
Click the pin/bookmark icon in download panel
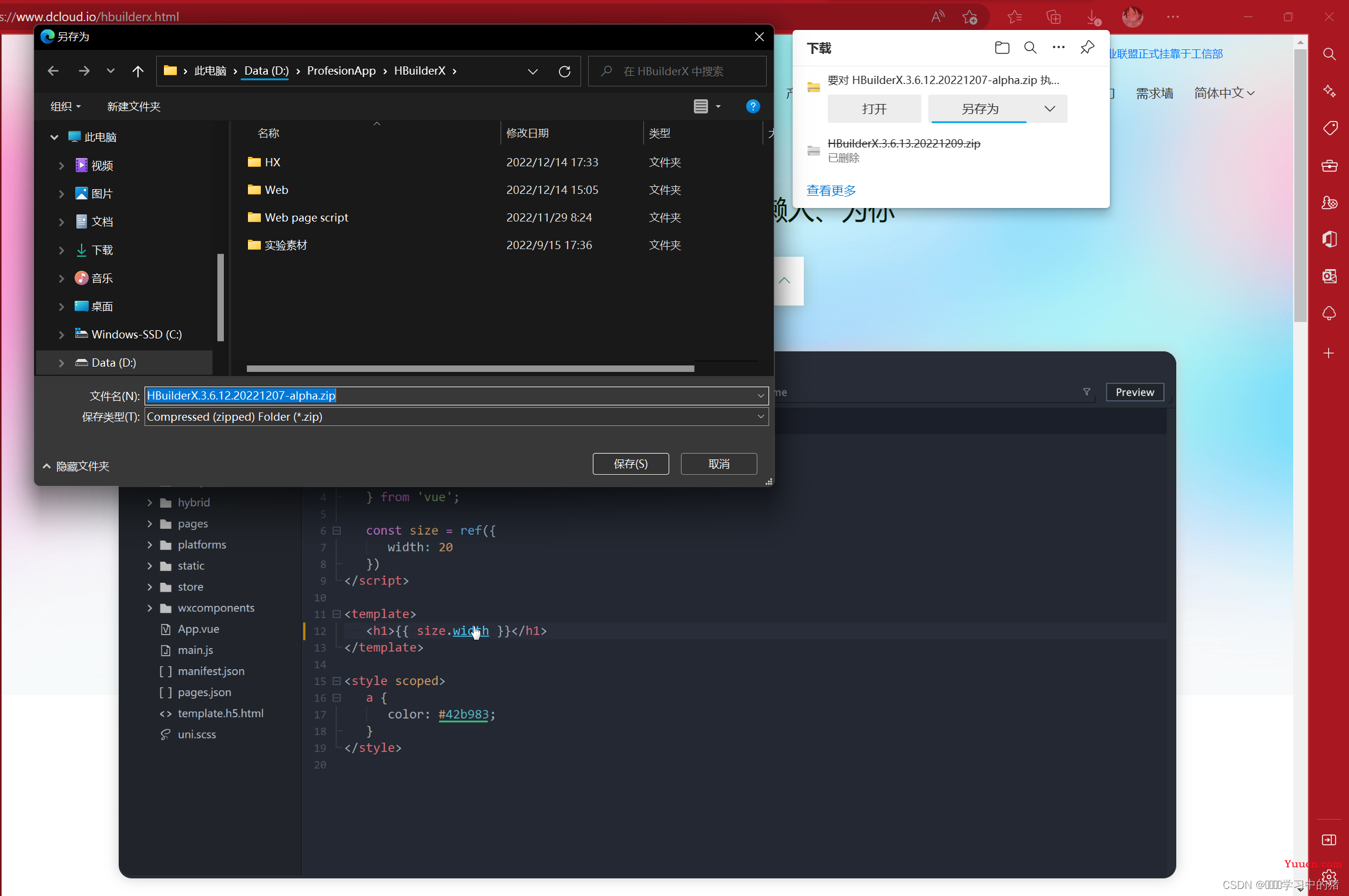pyautogui.click(x=1088, y=48)
